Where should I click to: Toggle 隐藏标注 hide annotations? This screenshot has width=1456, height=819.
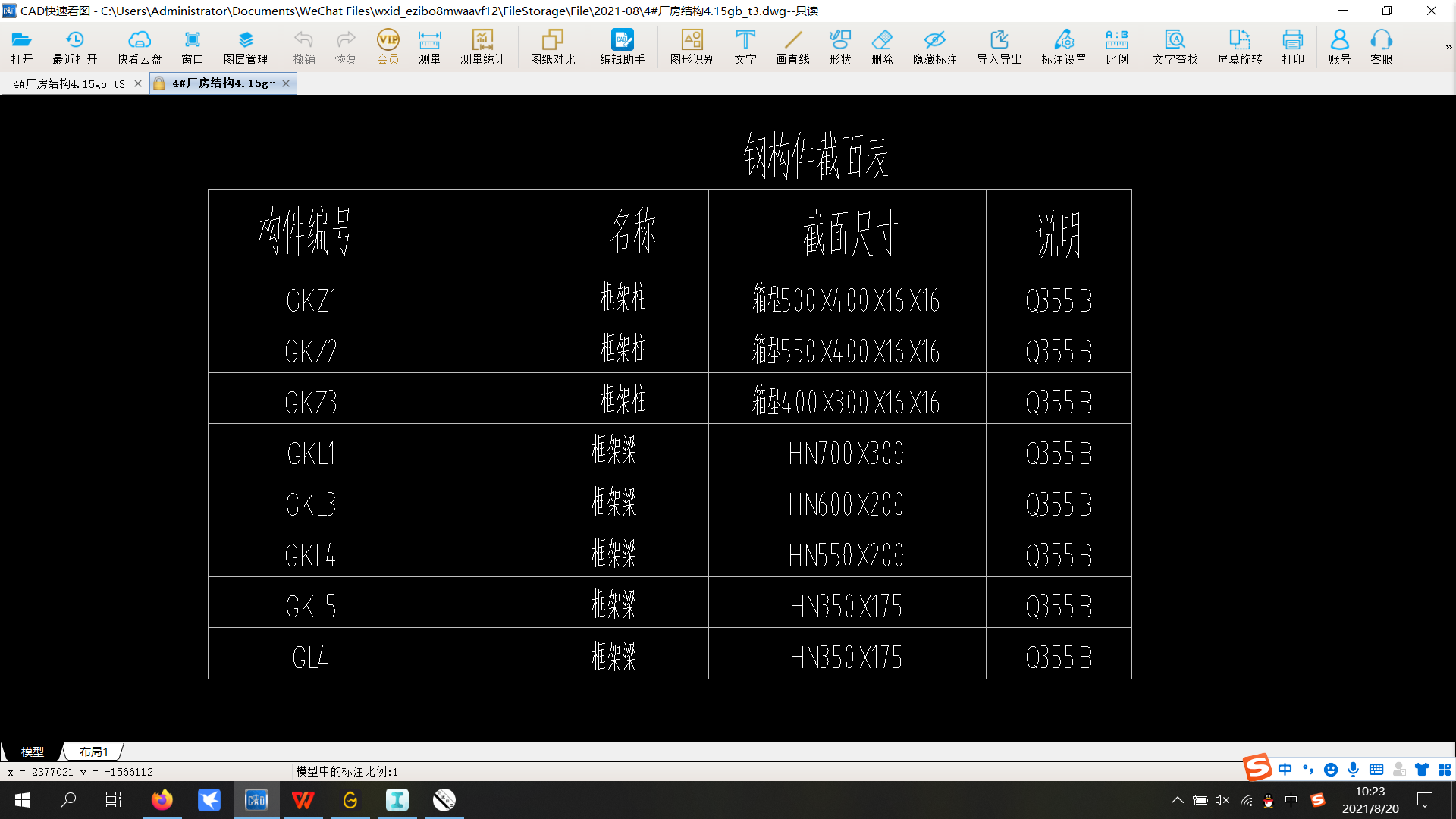point(934,47)
